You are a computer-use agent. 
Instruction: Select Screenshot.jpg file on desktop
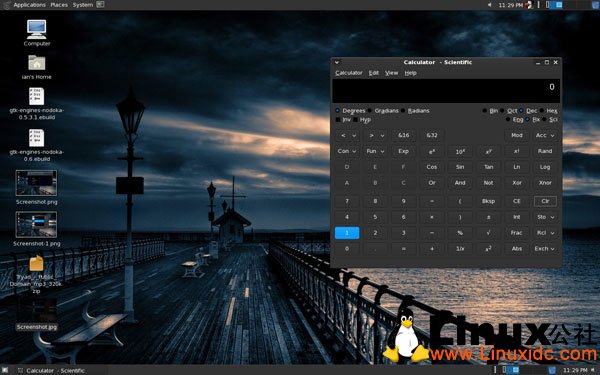pyautogui.click(x=37, y=315)
